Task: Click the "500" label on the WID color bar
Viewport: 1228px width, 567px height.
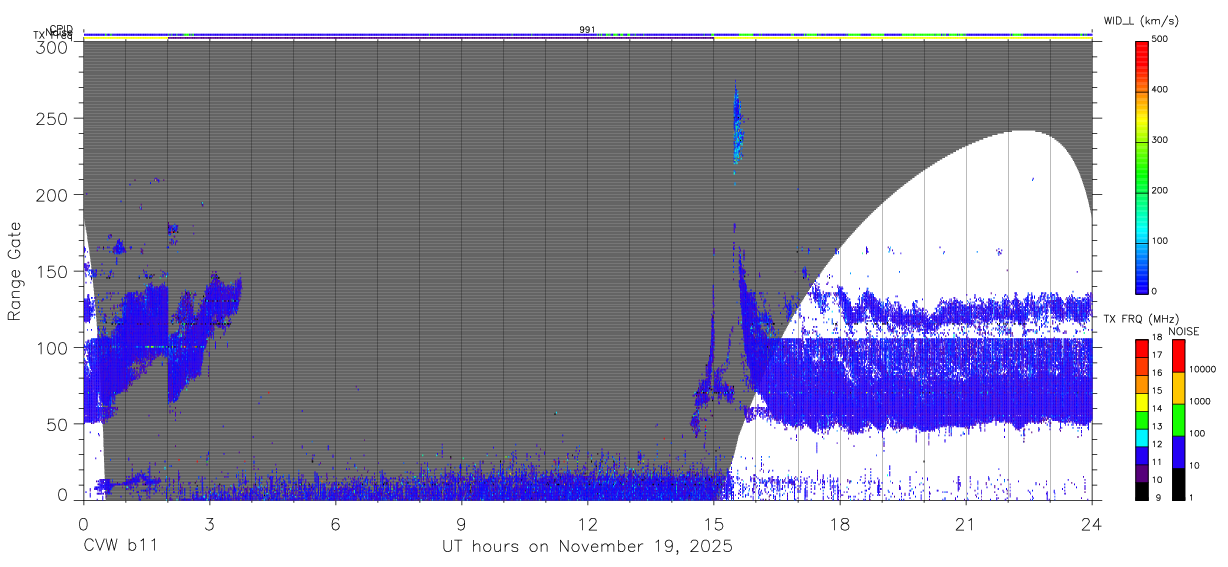Action: 1160,39
